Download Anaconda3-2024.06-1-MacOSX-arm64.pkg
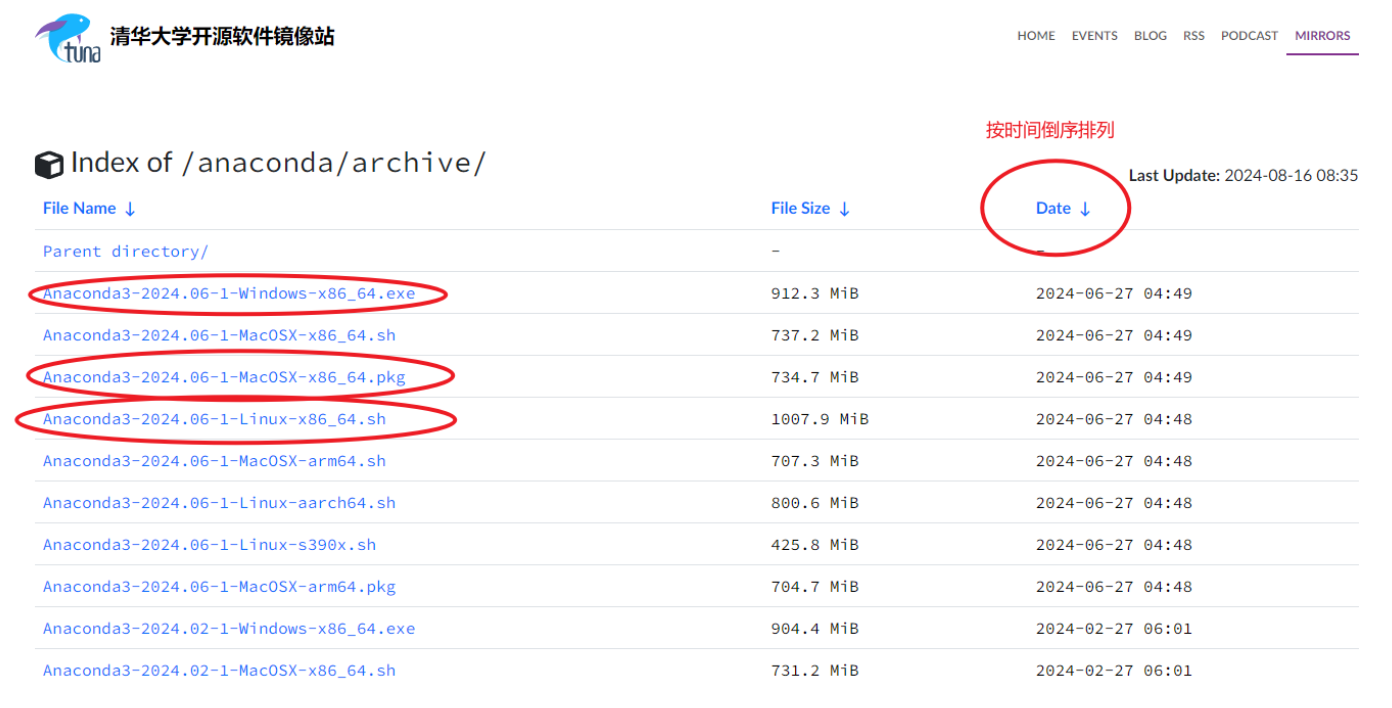This screenshot has height=708, width=1392. (x=219, y=588)
